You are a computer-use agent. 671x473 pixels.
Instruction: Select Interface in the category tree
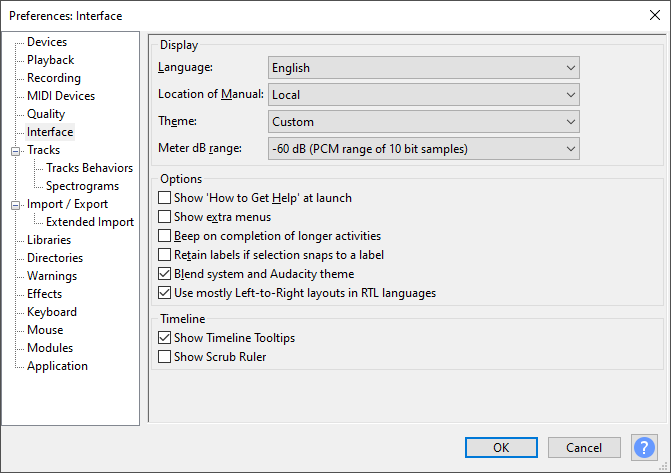coord(50,132)
